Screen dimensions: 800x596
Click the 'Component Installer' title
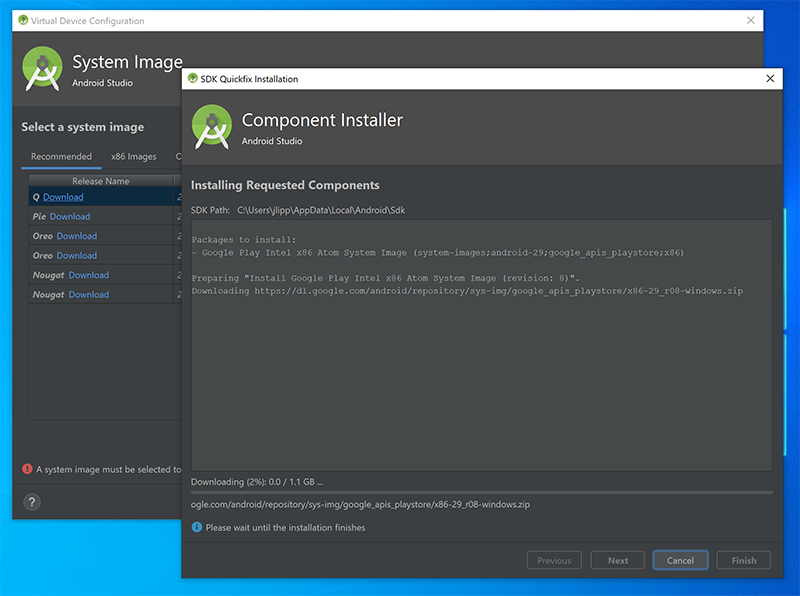pyautogui.click(x=322, y=120)
